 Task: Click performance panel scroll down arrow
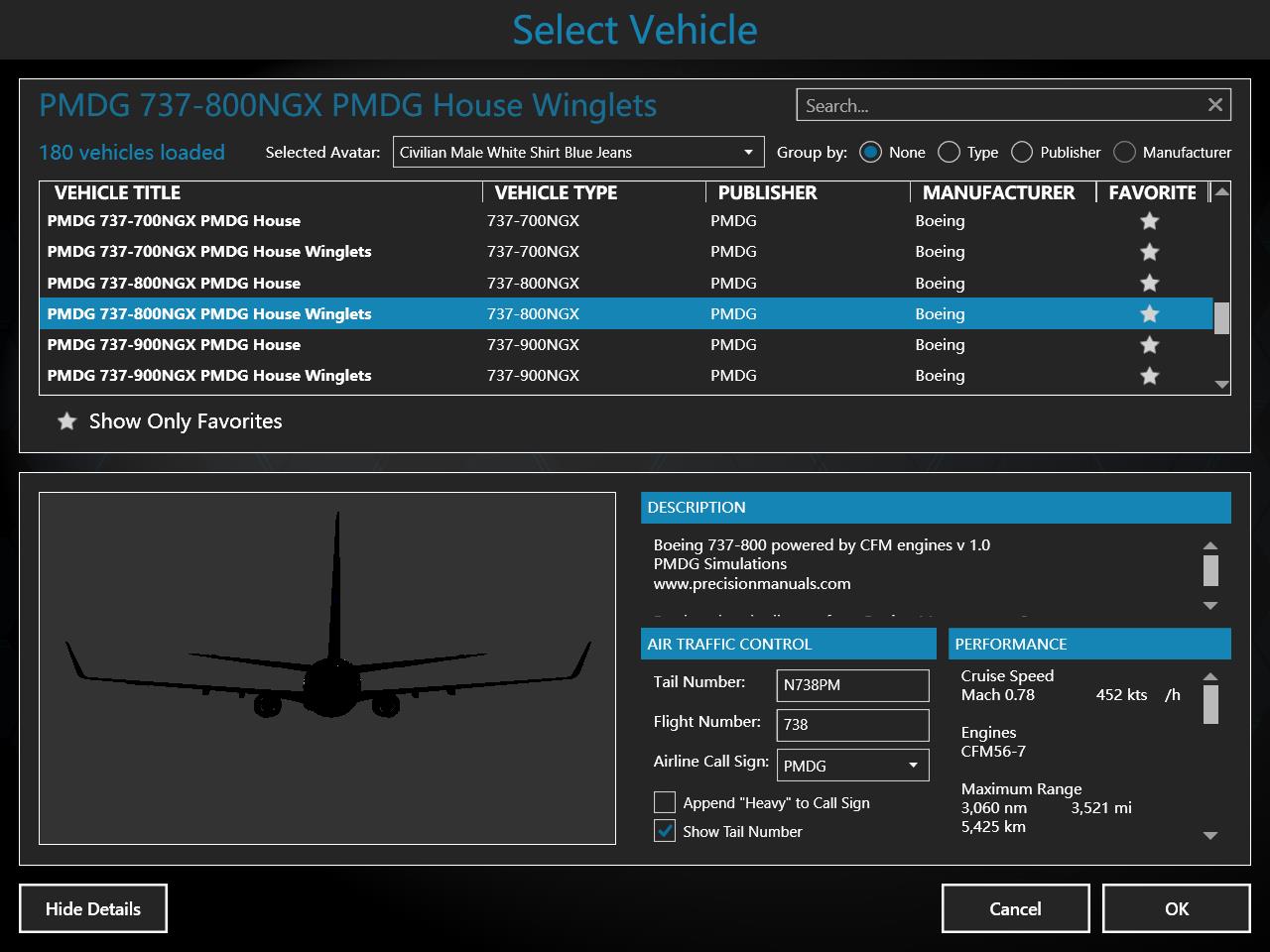[1210, 835]
